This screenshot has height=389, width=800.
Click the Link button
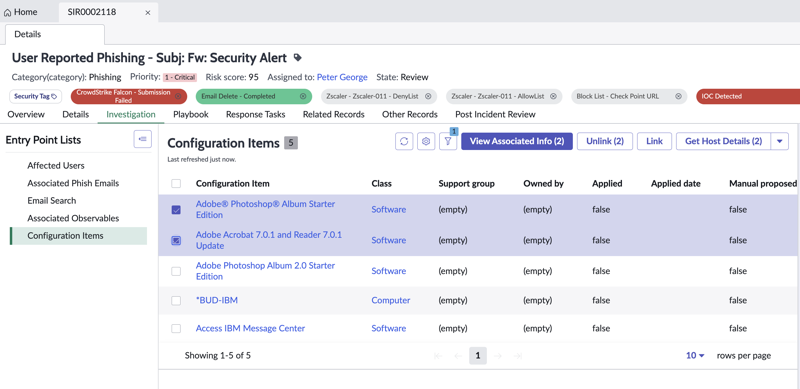pos(655,141)
